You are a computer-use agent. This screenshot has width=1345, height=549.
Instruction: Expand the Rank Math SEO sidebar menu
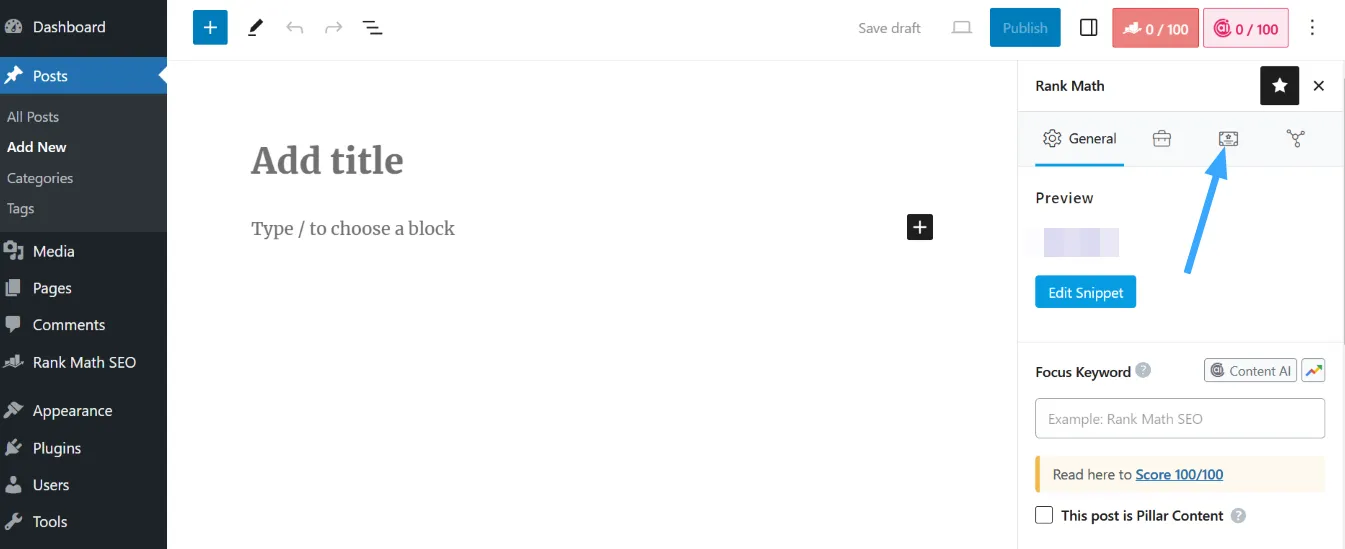(x=83, y=362)
